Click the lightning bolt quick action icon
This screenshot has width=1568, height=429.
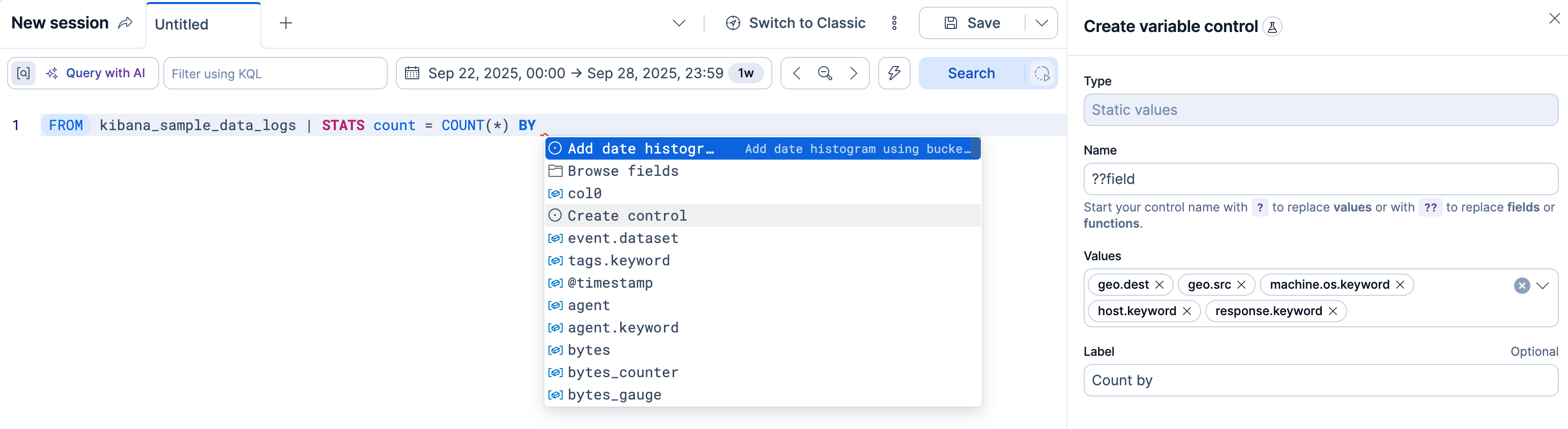(x=893, y=73)
